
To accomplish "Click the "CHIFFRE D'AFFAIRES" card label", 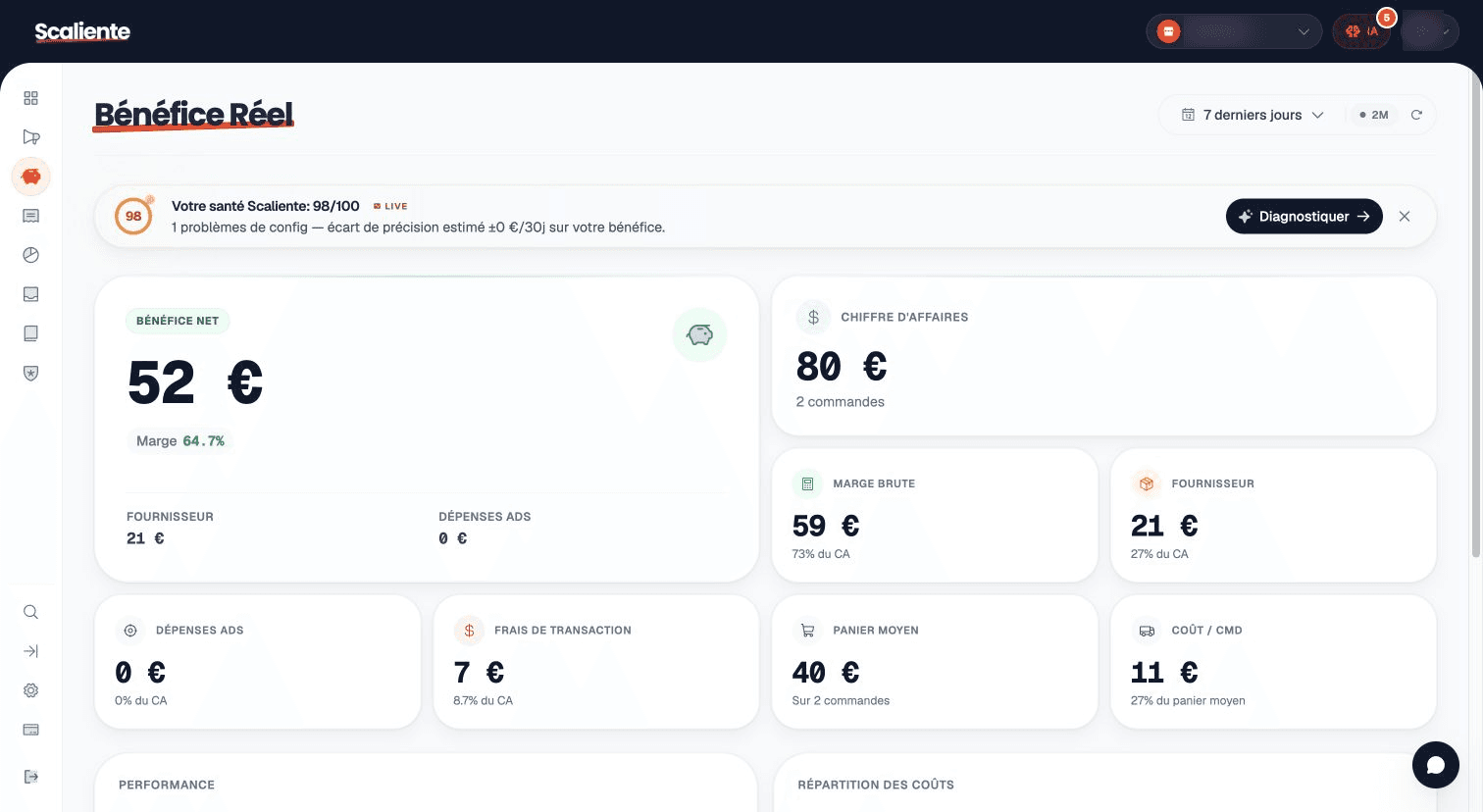I will point(904,317).
